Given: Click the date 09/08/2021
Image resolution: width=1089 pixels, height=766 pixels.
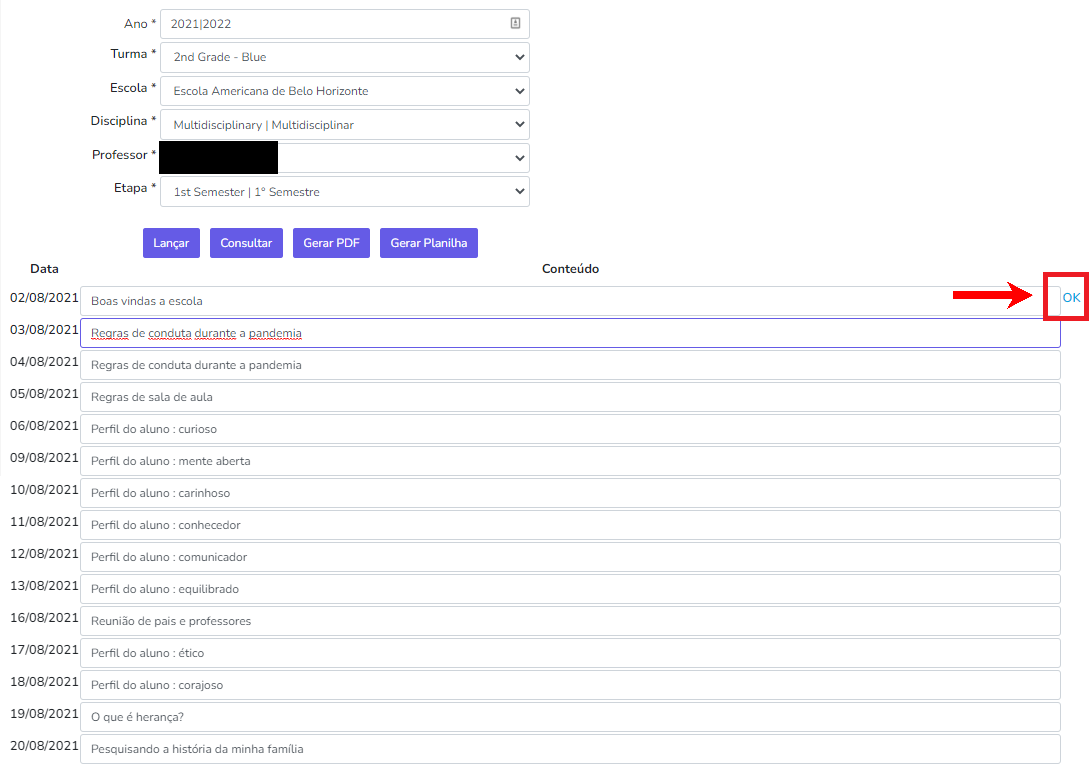Looking at the screenshot, I should (x=44, y=457).
